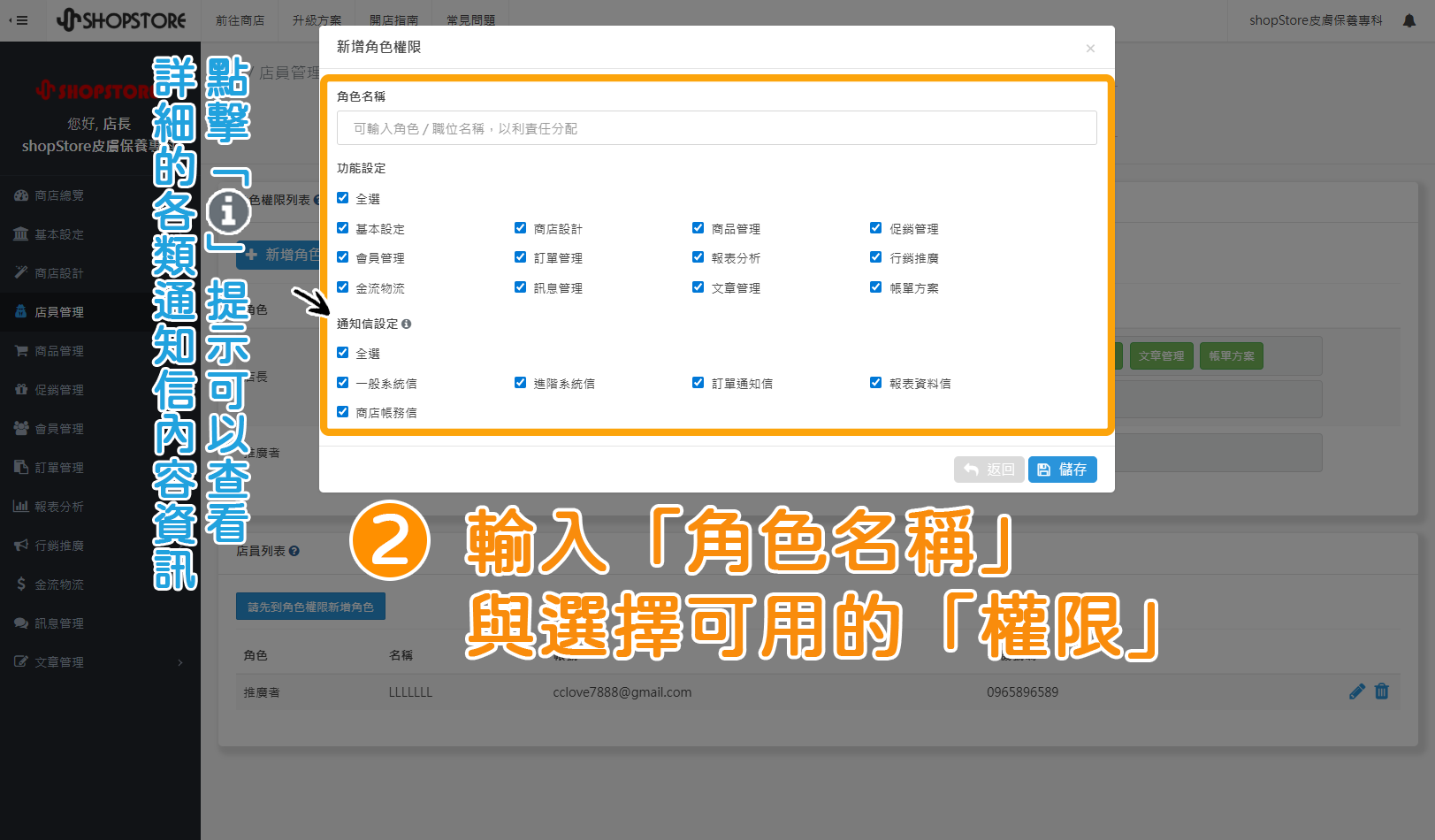This screenshot has height=840, width=1435.
Task: Uncheck 文章管理 permission checkbox
Action: point(698,287)
